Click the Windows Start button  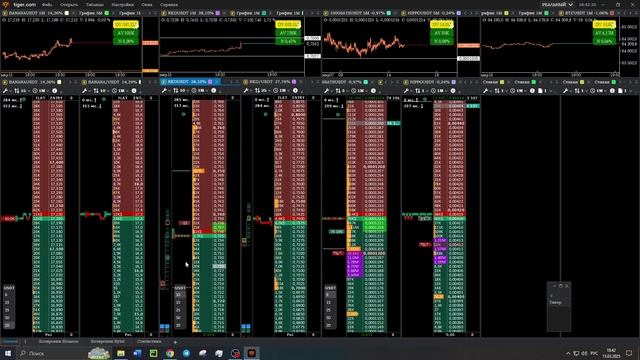[7, 353]
